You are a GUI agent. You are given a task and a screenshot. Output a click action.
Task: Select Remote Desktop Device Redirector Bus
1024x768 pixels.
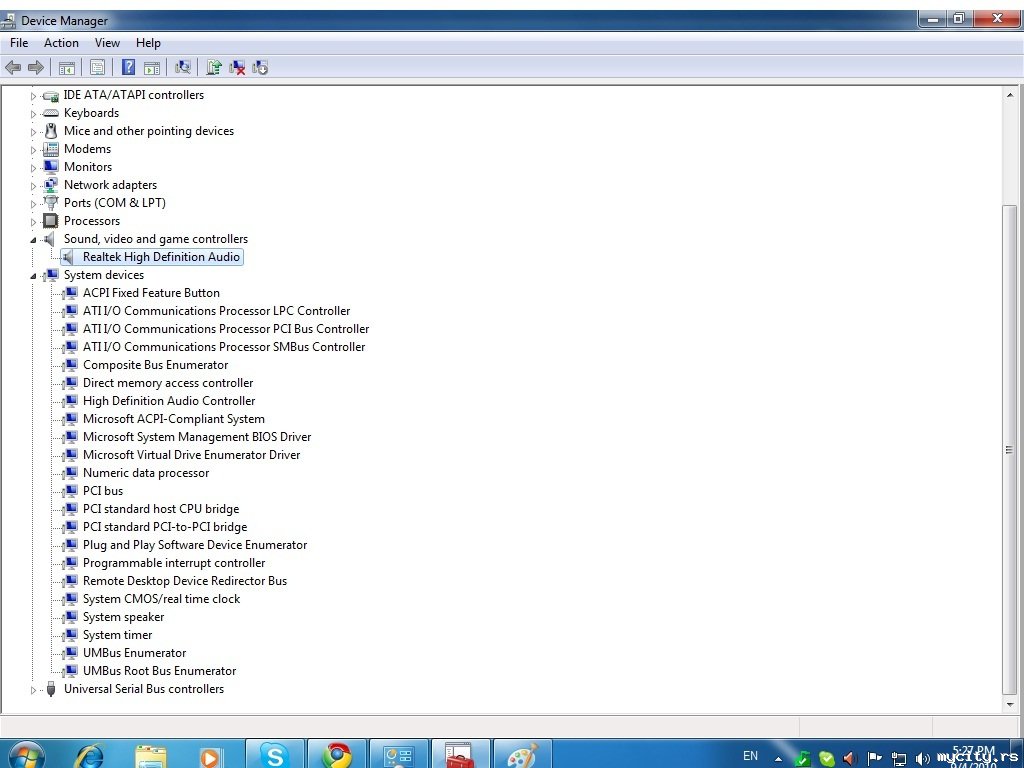[185, 581]
